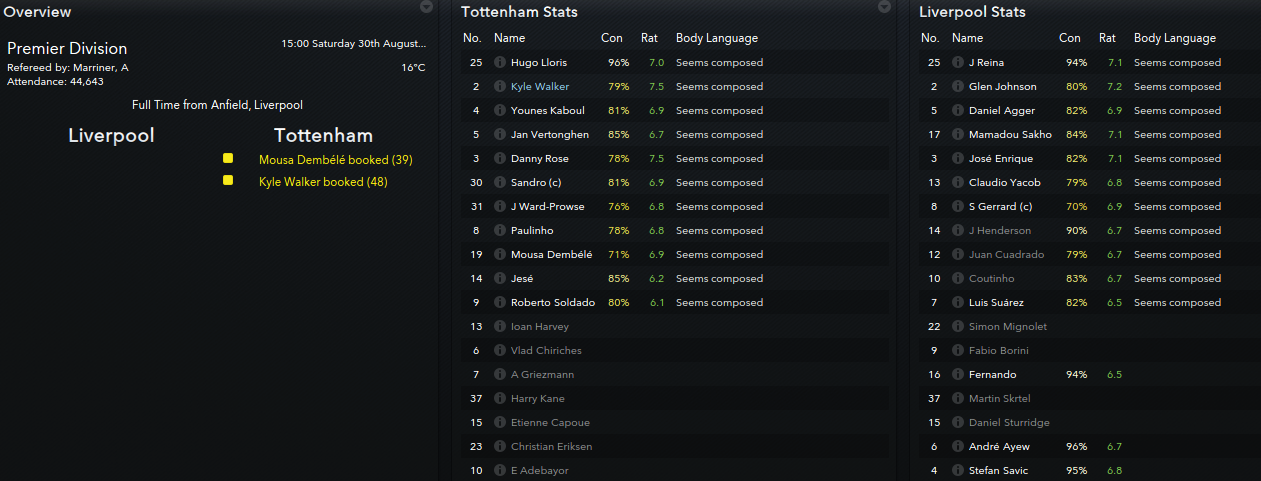The image size is (1261, 481).
Task: Sort Liverpool stats by Con column header
Action: (x=1070, y=38)
